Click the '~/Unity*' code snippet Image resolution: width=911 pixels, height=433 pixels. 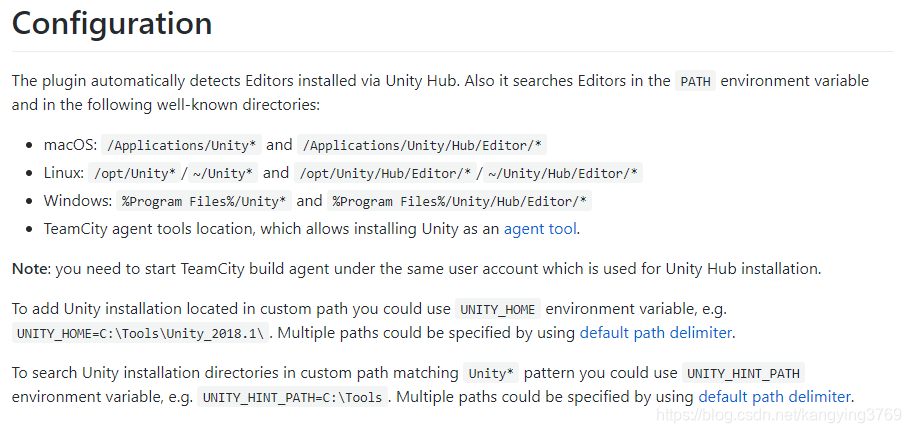224,173
